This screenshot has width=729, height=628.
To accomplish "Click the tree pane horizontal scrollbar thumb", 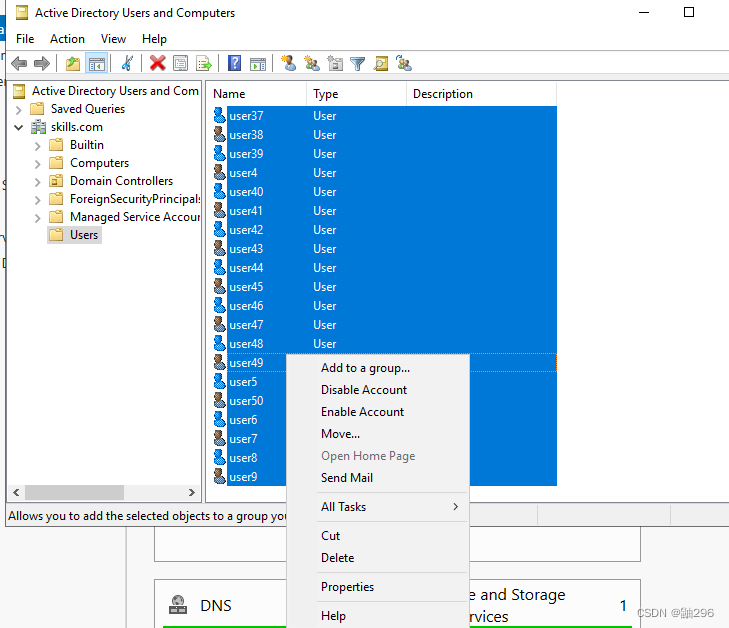I will coord(74,493).
